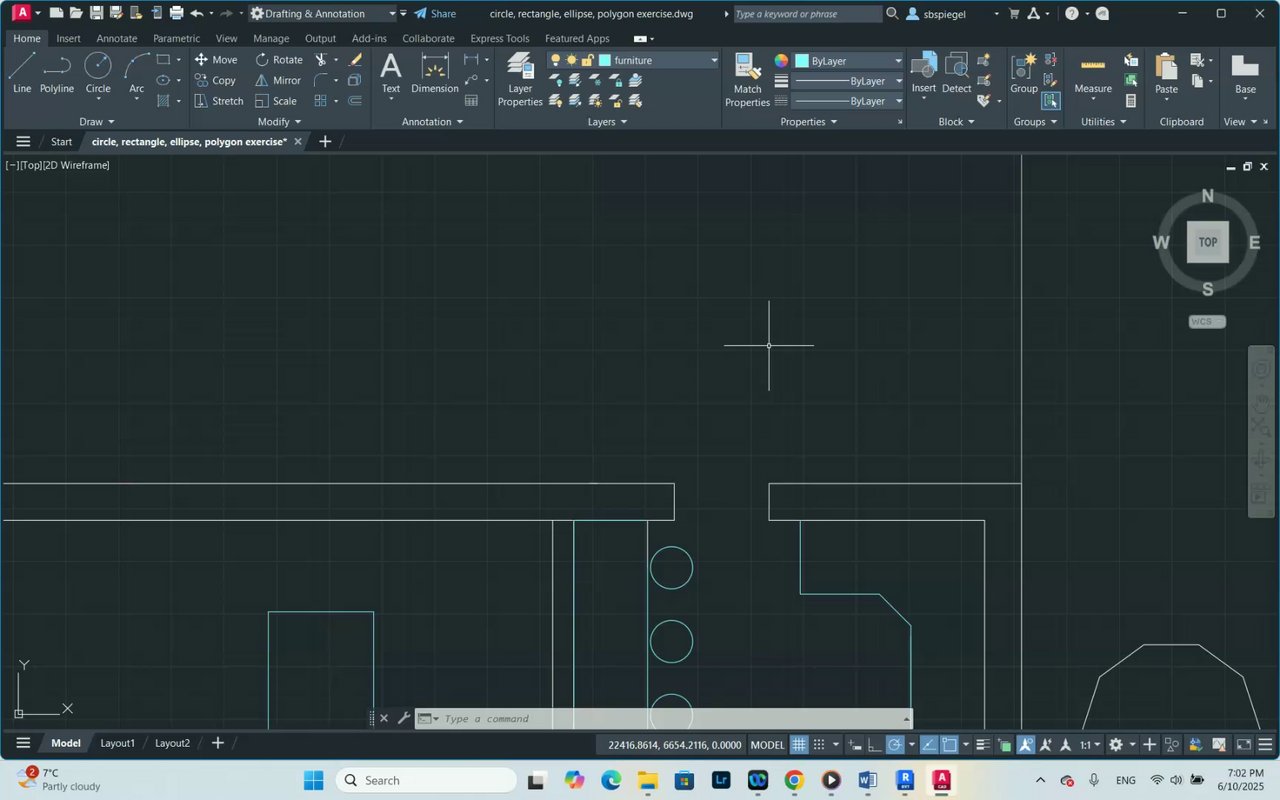Expand the Draw panel
Screen dimensions: 1280x800
tap(97, 122)
